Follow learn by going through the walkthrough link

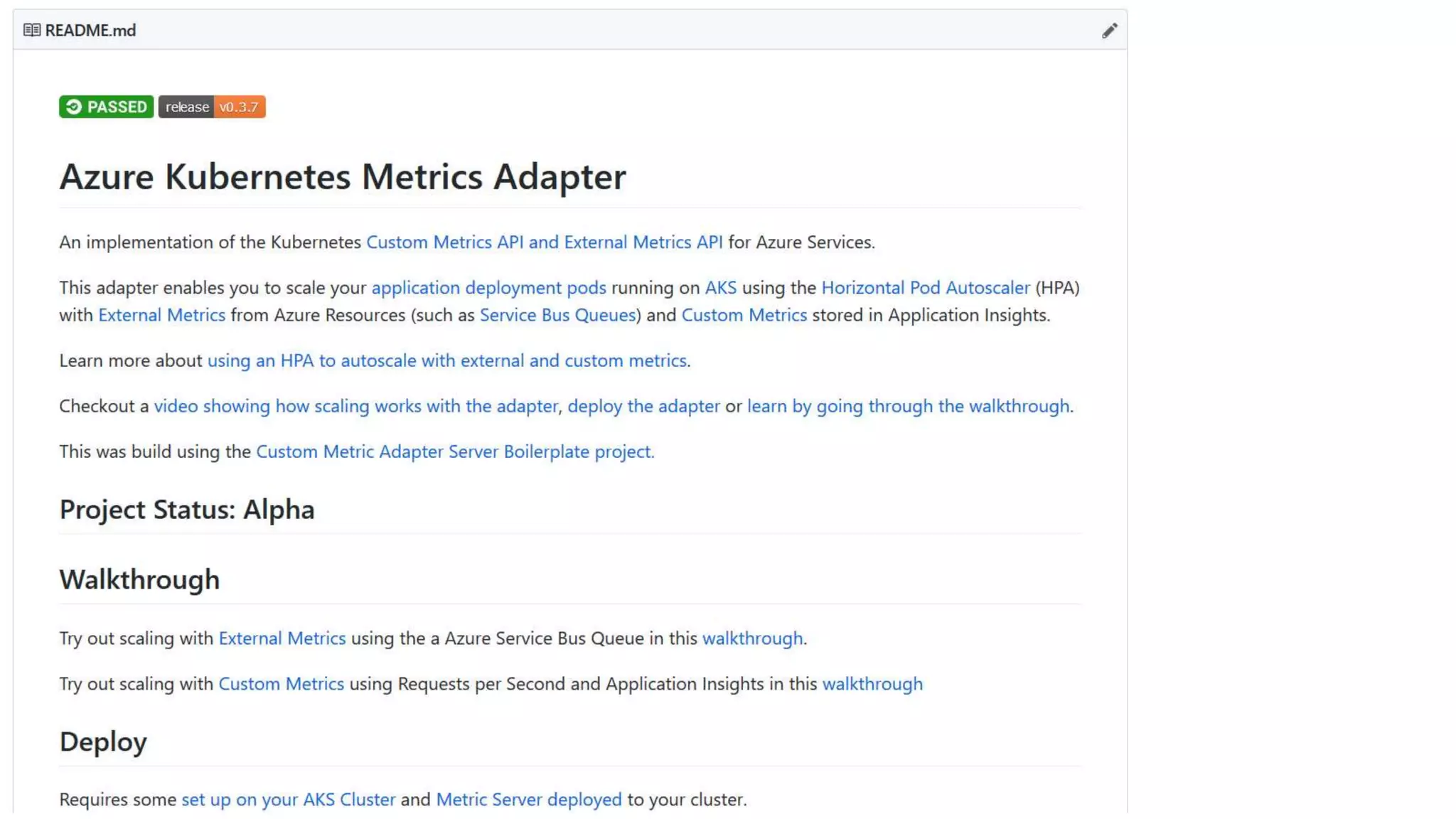(908, 406)
